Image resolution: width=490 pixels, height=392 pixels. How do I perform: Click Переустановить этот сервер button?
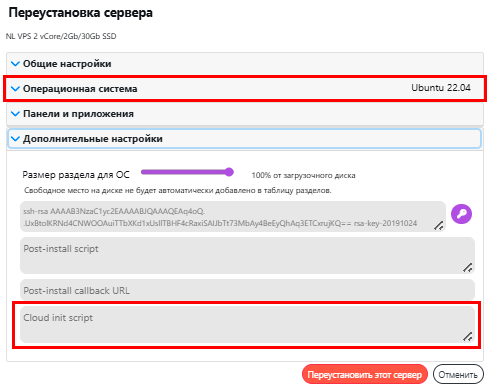pyautogui.click(x=365, y=375)
